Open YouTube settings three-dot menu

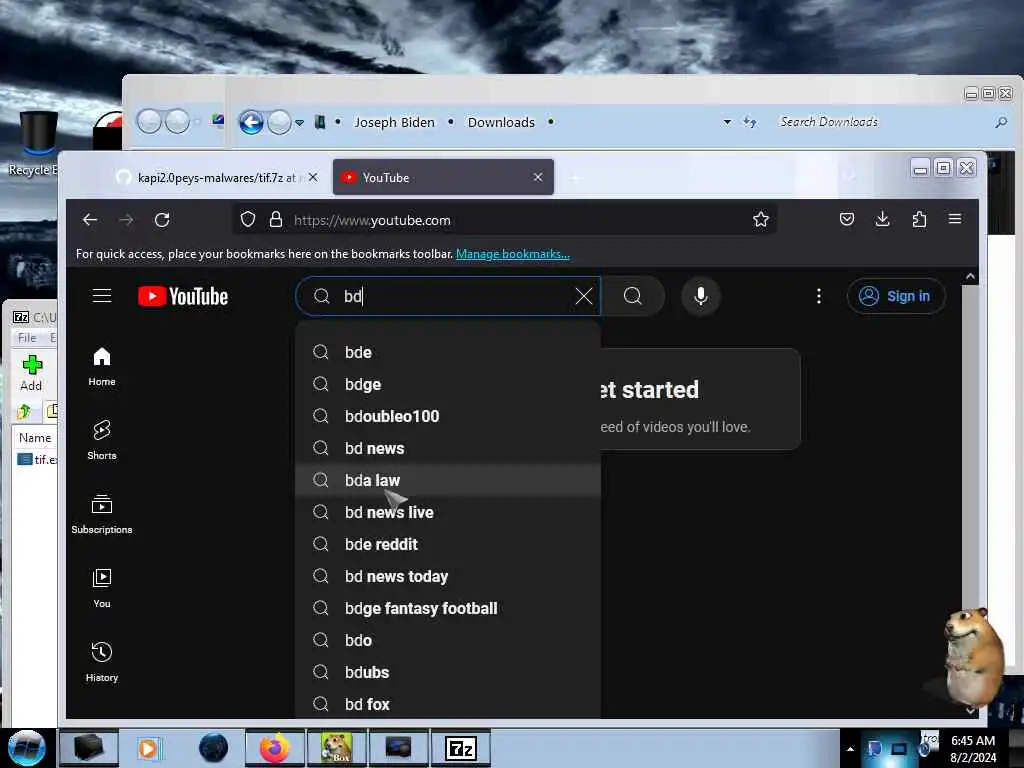pos(818,296)
